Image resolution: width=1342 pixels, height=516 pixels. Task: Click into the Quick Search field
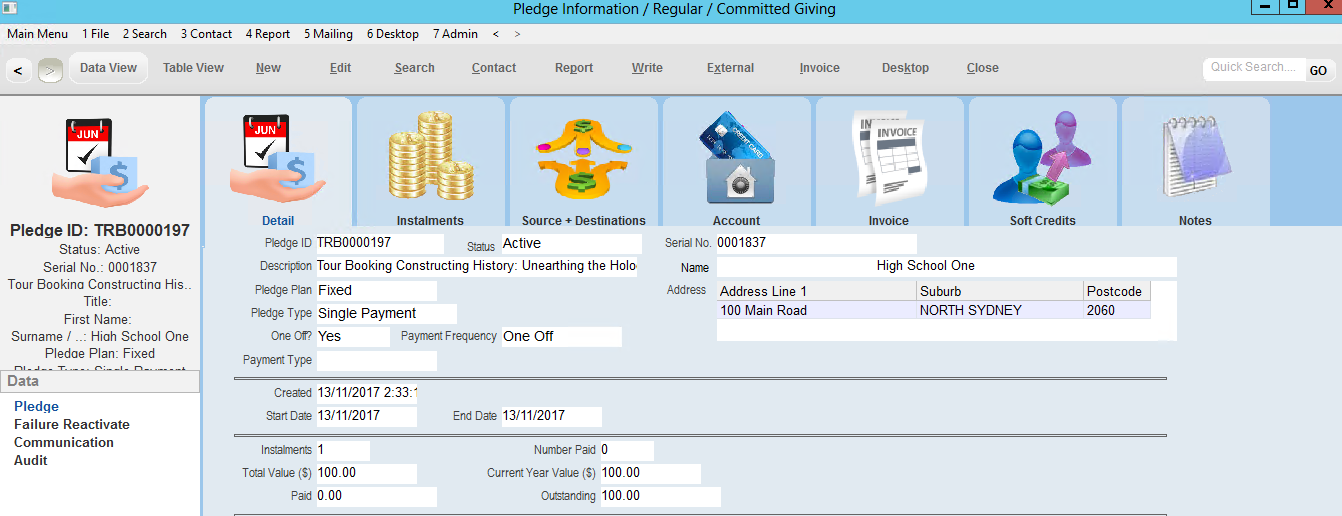pos(1252,68)
